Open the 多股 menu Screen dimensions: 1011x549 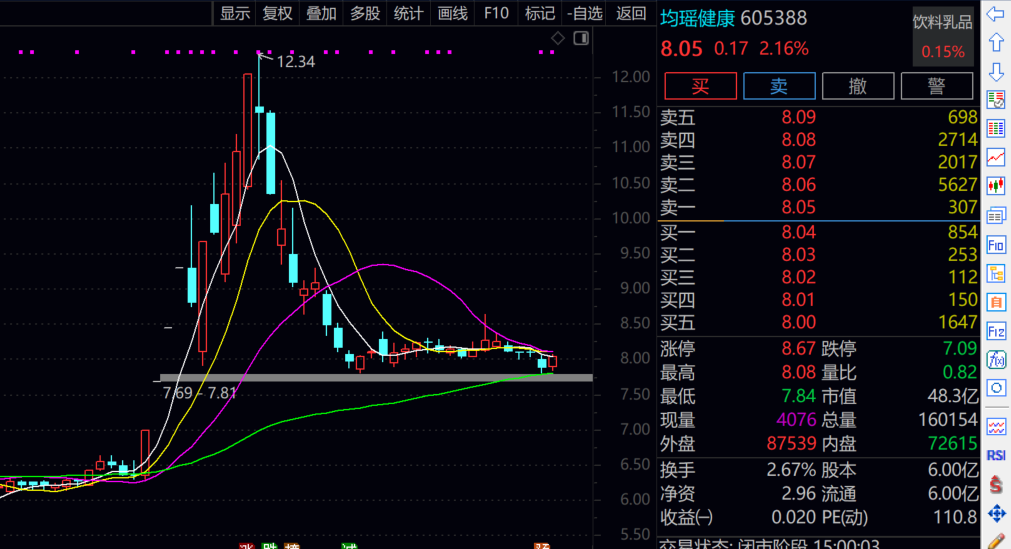click(365, 13)
